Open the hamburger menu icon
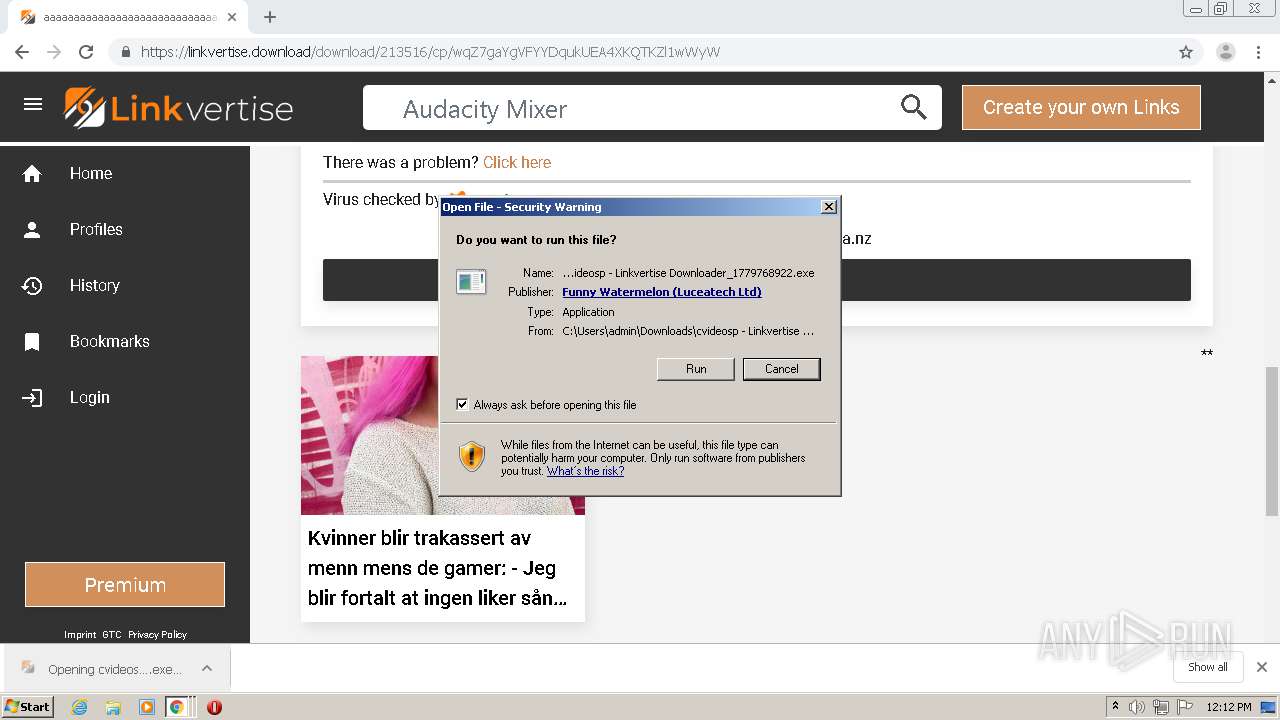The width and height of the screenshot is (1280, 720). (33, 105)
